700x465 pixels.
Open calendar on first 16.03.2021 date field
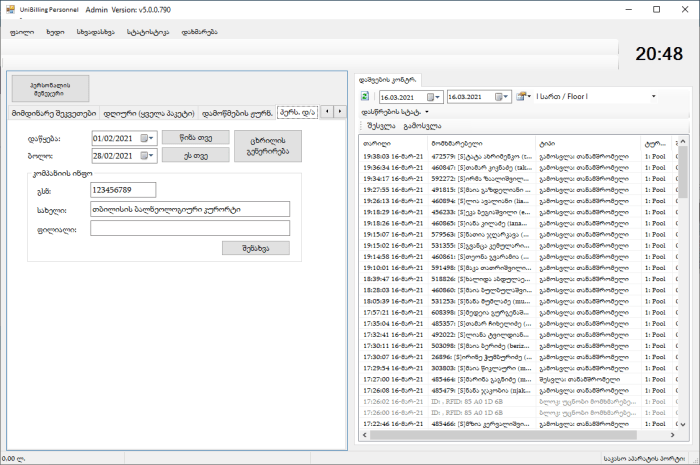[434, 97]
